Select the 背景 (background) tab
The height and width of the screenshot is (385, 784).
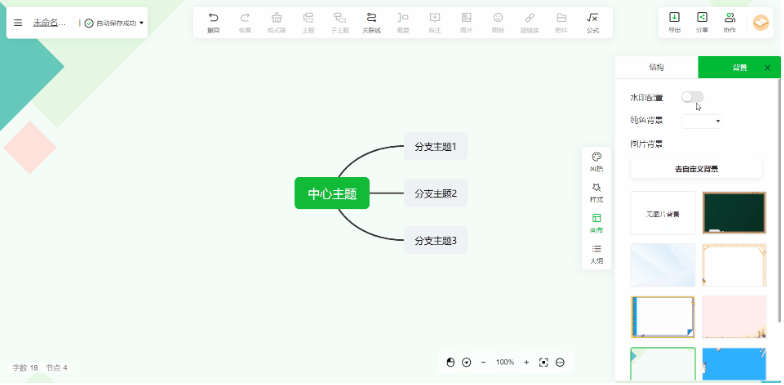tap(740, 68)
